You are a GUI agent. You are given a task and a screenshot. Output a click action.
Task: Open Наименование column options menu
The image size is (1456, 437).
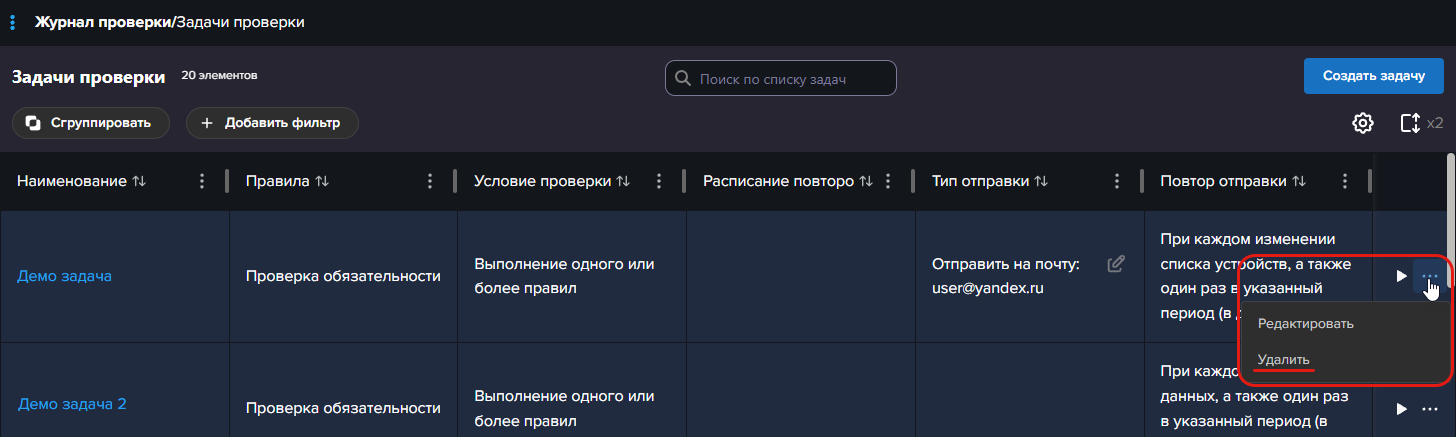(x=202, y=181)
